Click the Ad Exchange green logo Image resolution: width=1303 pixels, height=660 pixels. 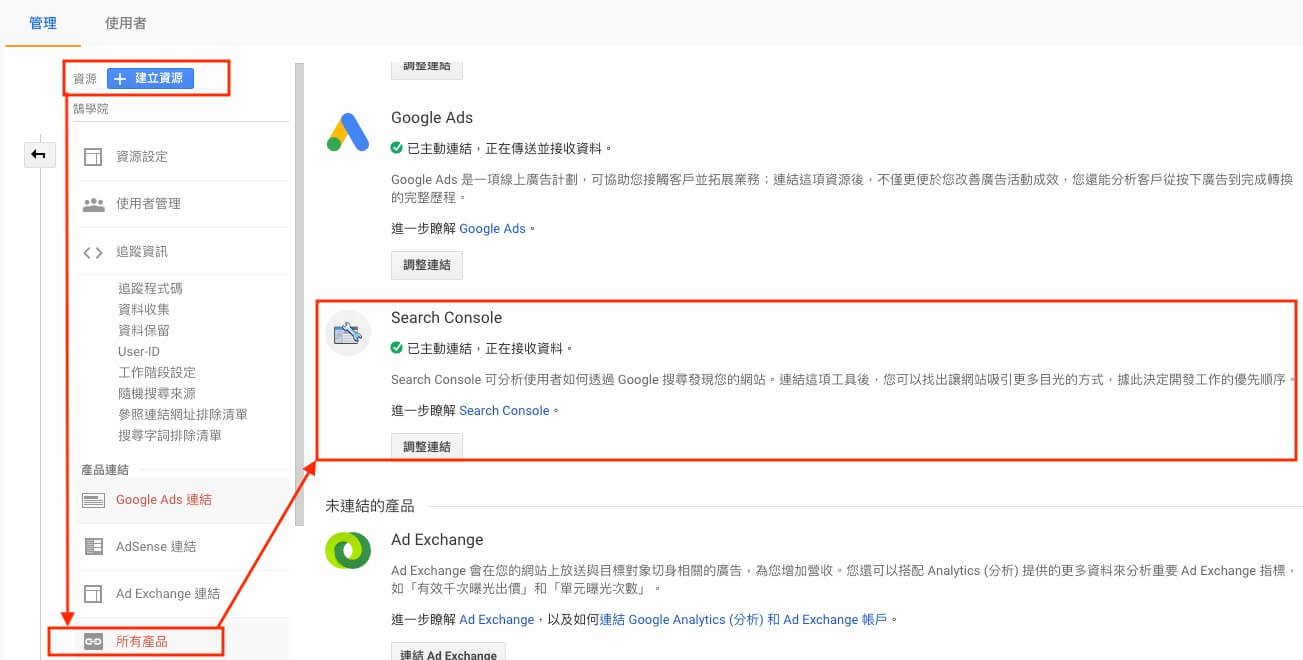348,553
